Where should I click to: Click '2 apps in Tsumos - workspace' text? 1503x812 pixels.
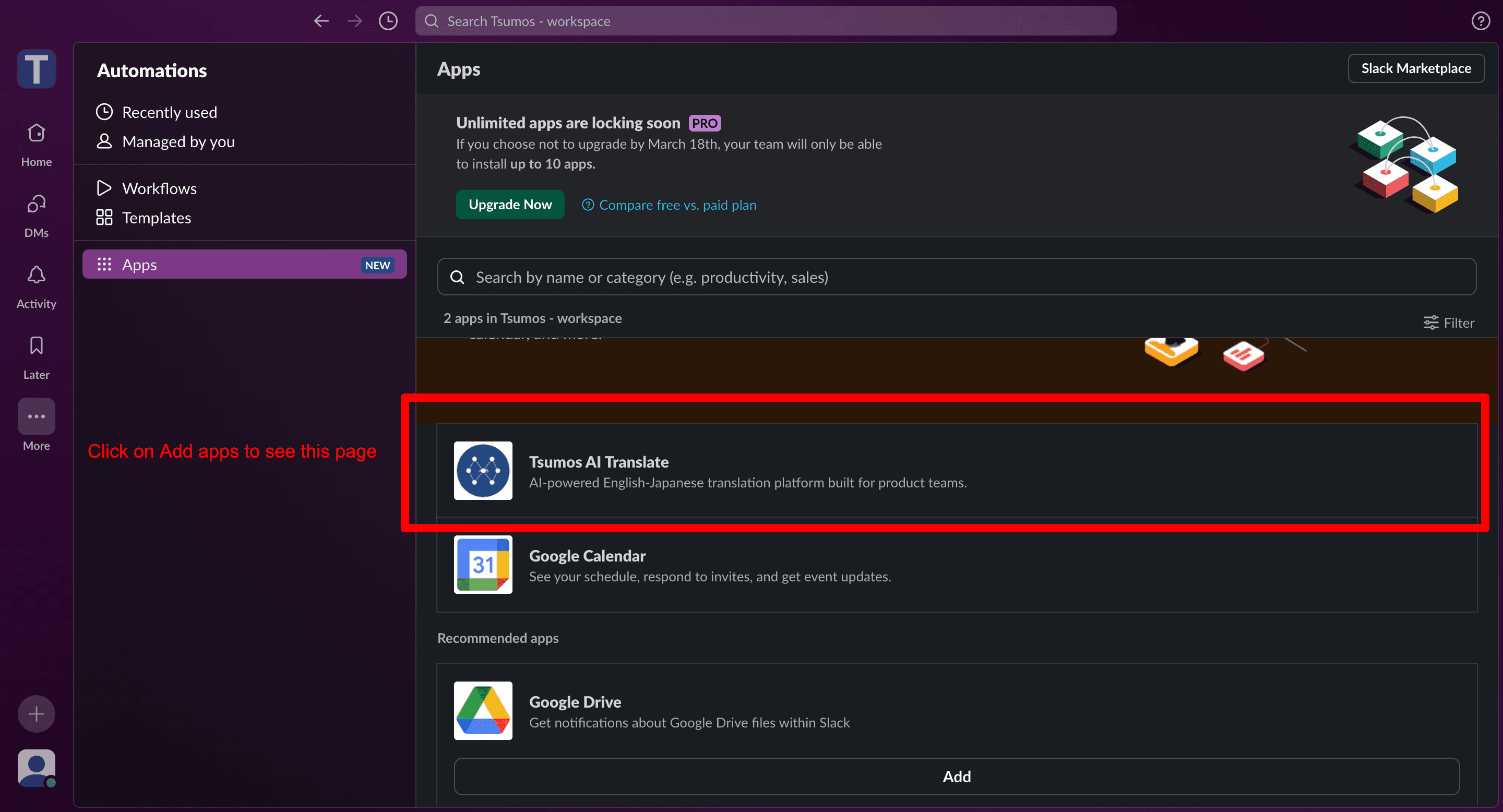532,318
